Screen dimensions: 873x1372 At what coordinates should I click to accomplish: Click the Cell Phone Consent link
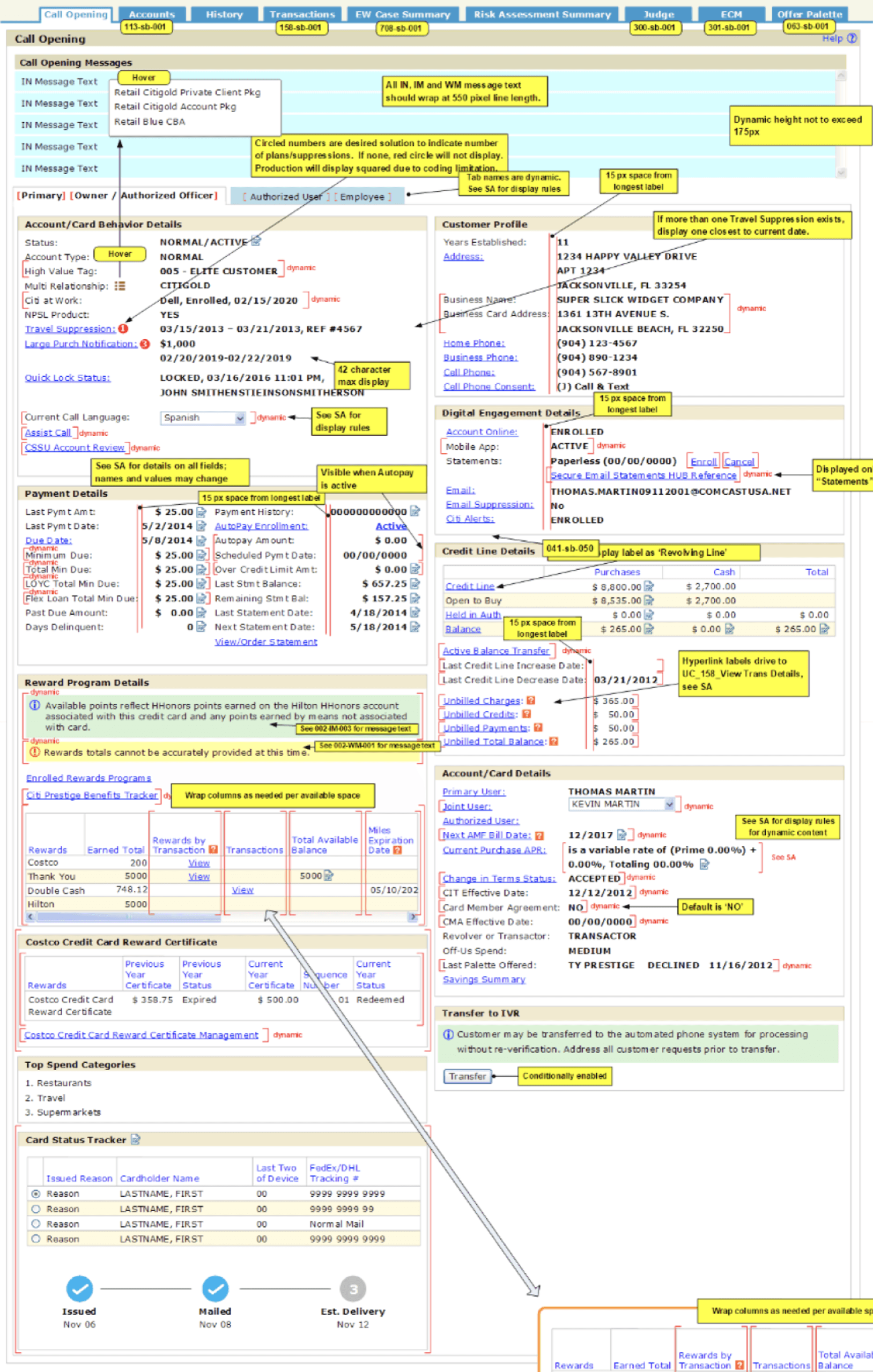pos(489,386)
